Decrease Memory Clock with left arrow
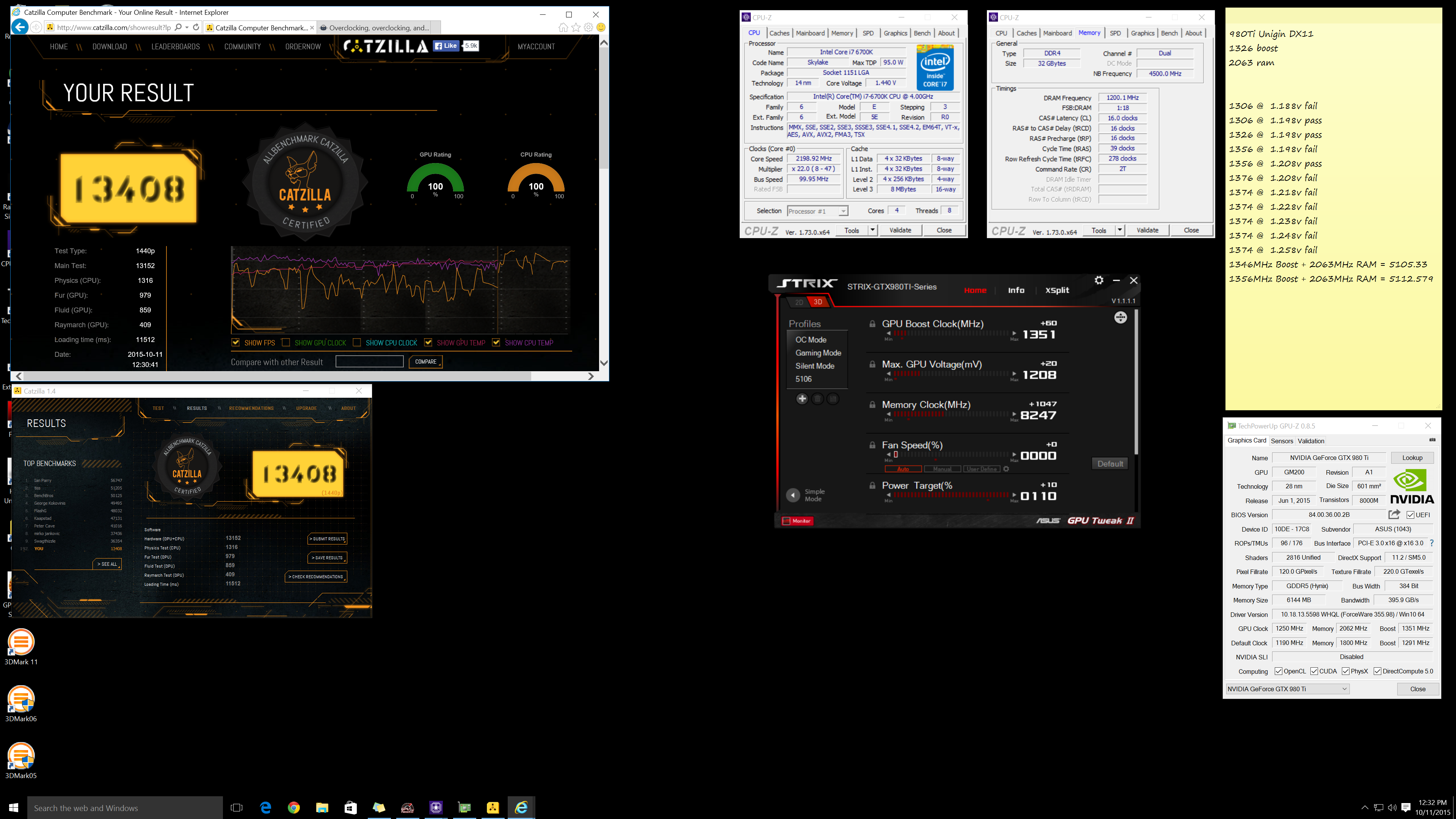The width and height of the screenshot is (1456, 819). click(x=888, y=414)
